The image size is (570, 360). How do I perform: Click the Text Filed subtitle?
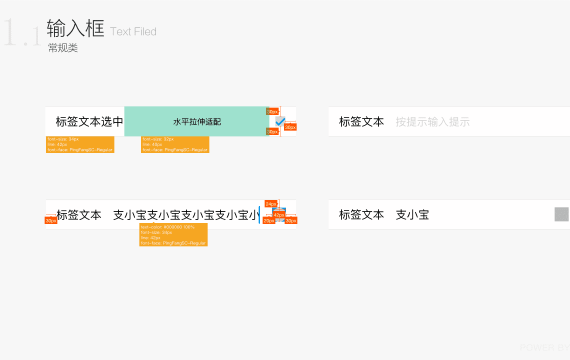tap(133, 32)
